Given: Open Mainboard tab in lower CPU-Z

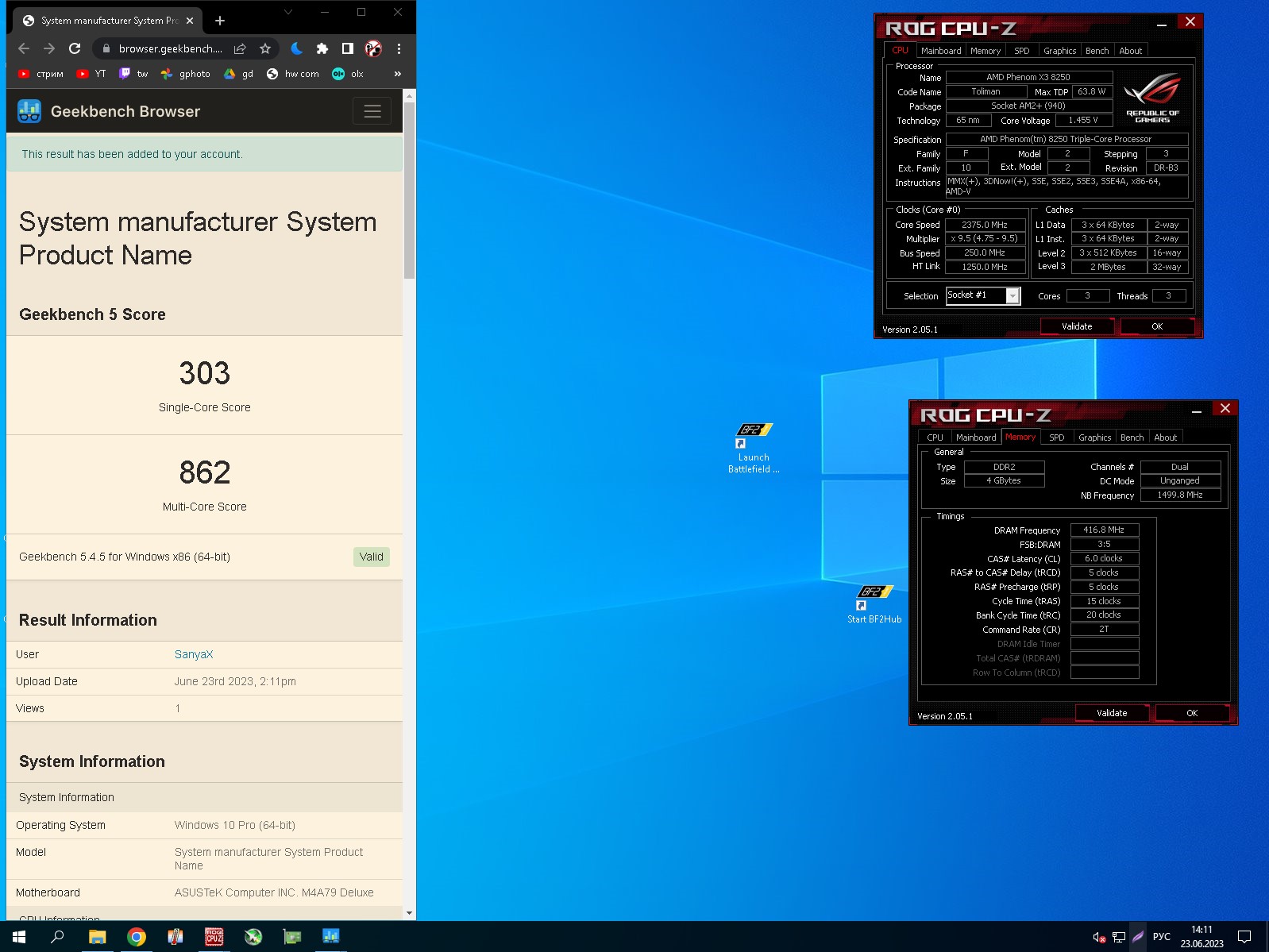Looking at the screenshot, I should point(976,437).
